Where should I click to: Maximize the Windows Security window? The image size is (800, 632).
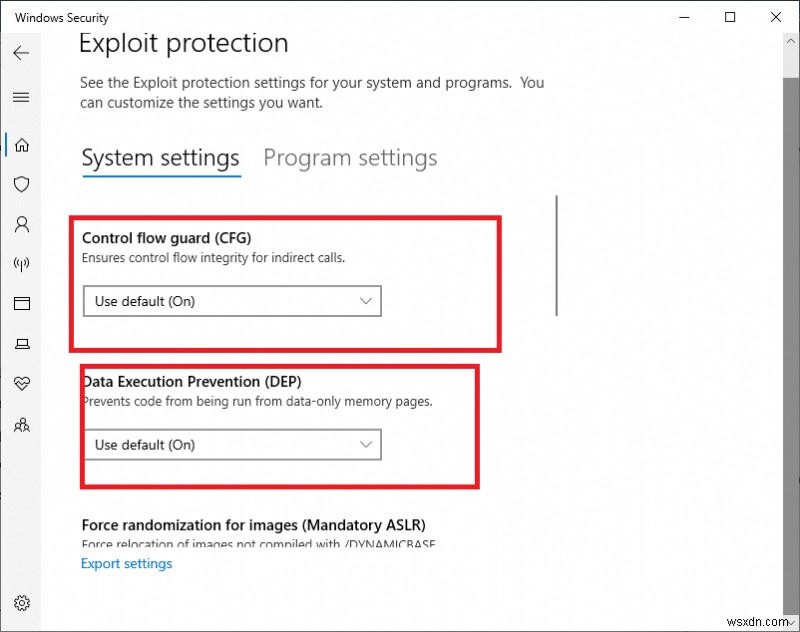(730, 17)
